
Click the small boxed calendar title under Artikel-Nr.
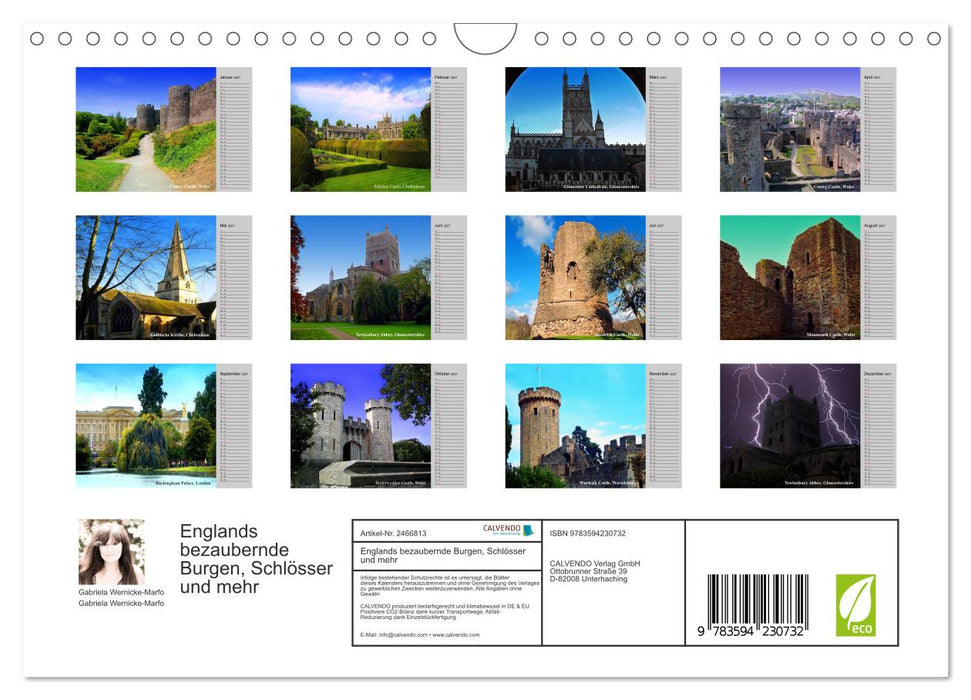pyautogui.click(x=443, y=555)
